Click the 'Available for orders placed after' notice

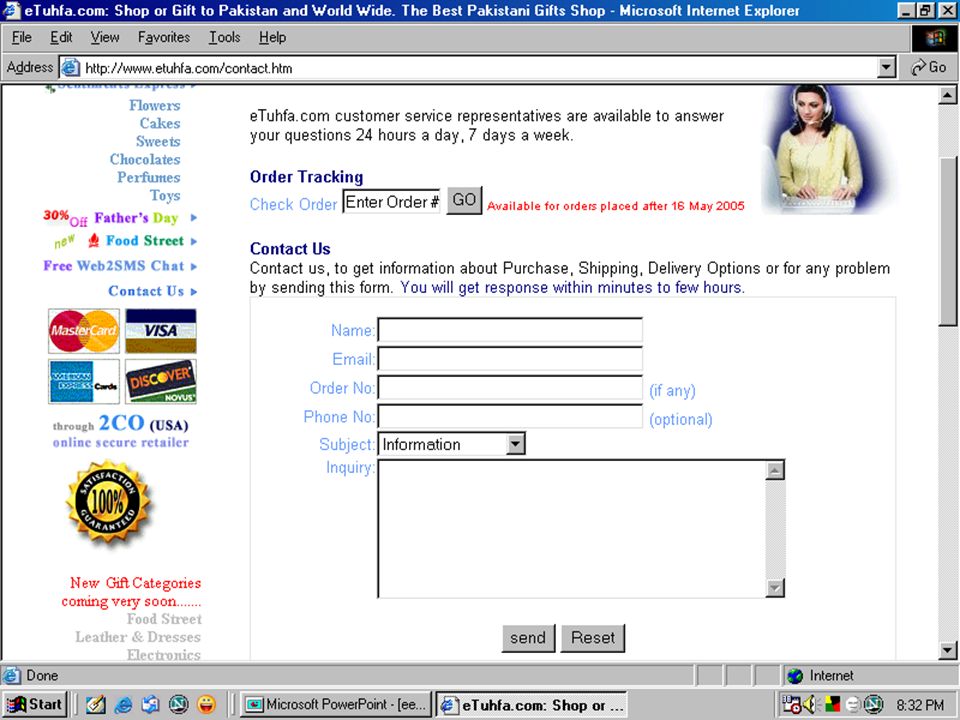tap(615, 206)
